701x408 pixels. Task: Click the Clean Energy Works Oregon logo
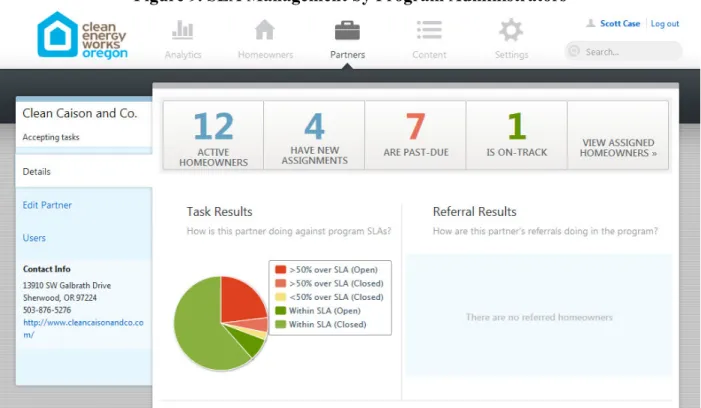pyautogui.click(x=82, y=36)
